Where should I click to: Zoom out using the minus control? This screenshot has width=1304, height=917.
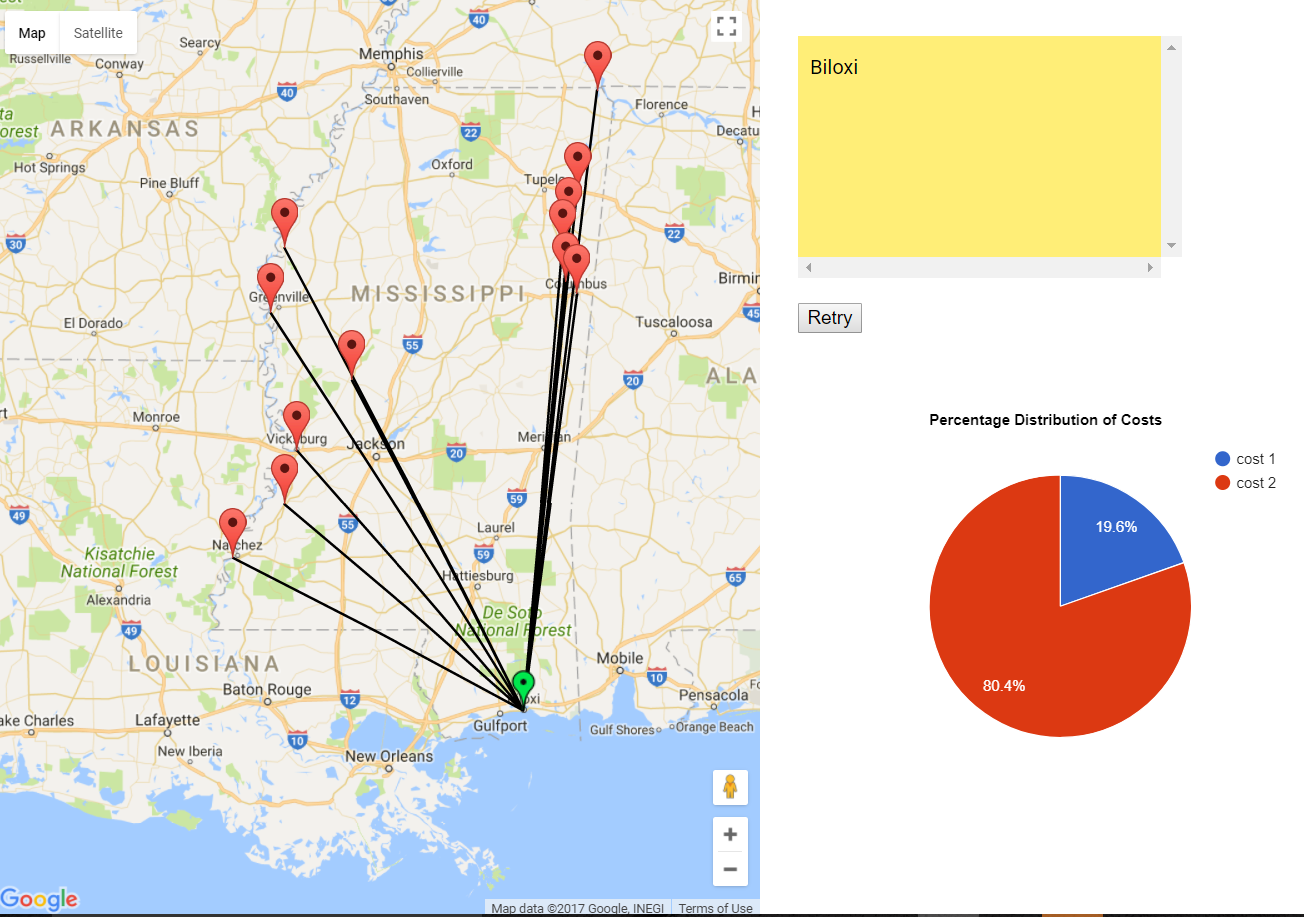tap(730, 869)
